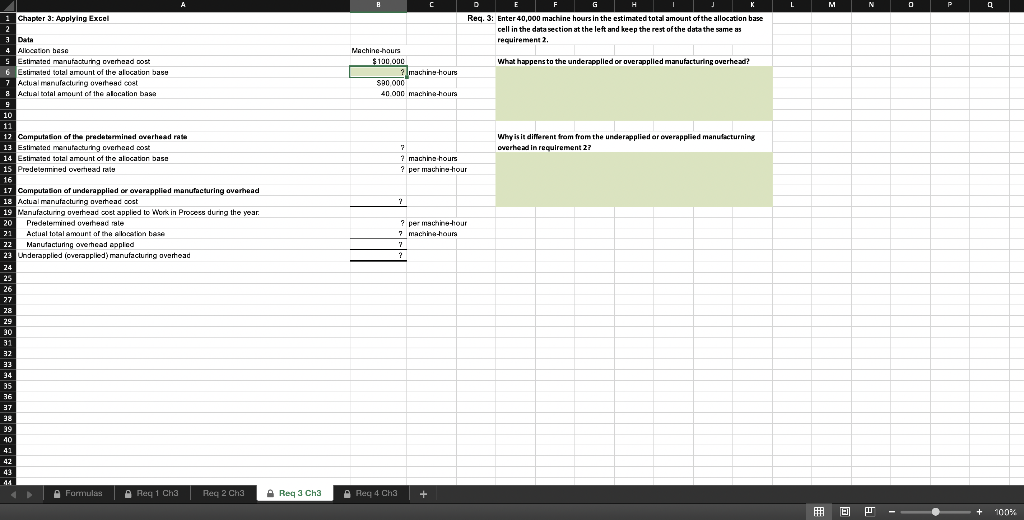Select row 1 header

click(x=7, y=18)
